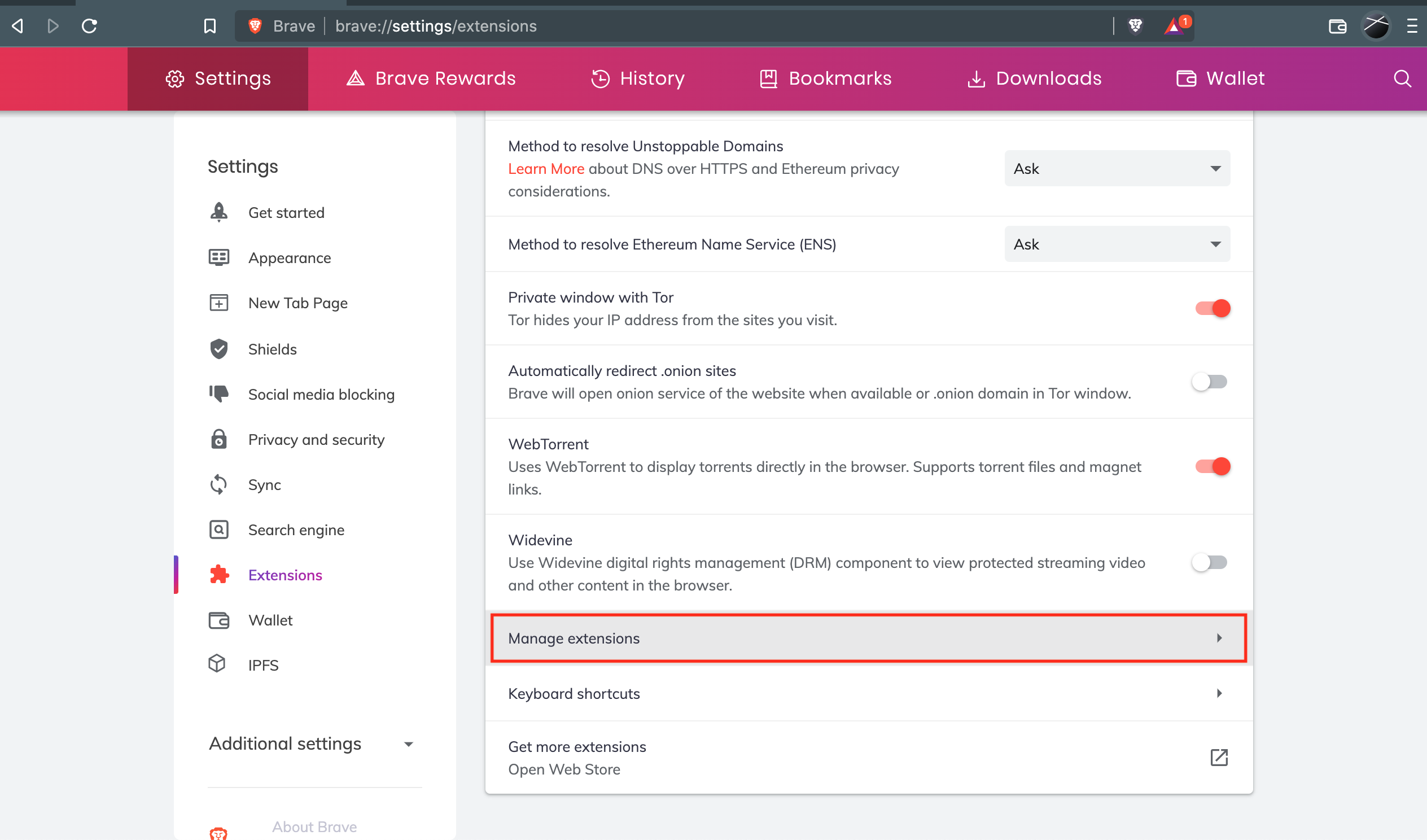Switch to the Settings tab
The height and width of the screenshot is (840, 1427).
tap(218, 78)
